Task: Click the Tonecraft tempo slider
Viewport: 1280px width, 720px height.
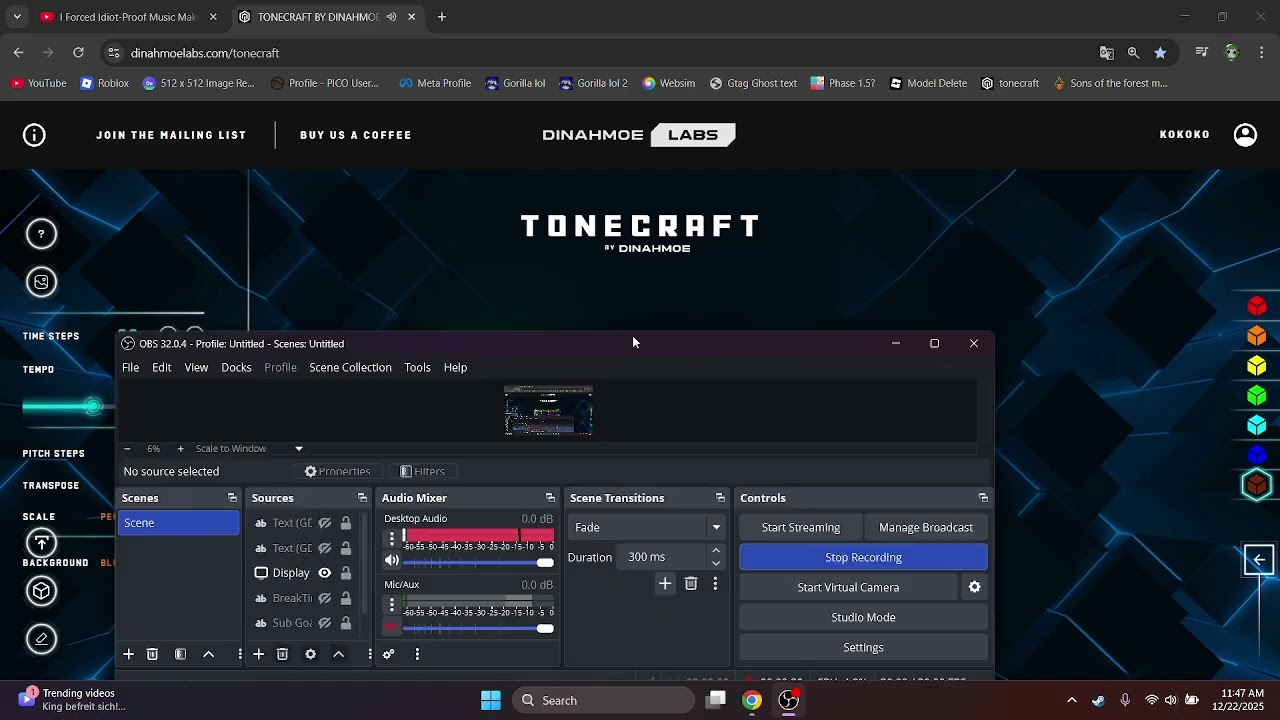Action: tap(66, 406)
